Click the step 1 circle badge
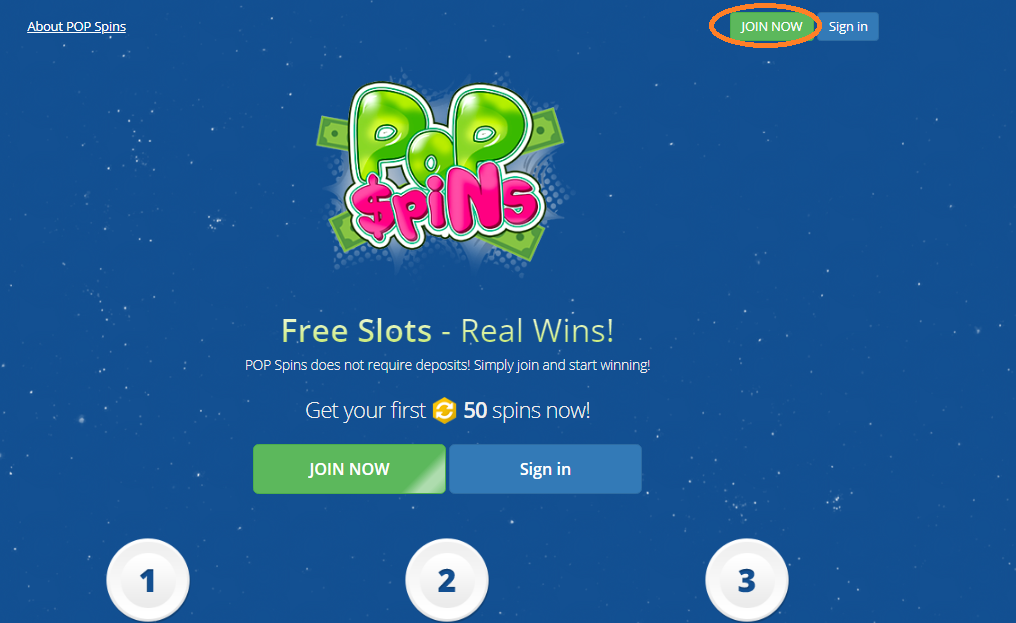Image resolution: width=1016 pixels, height=623 pixels. coord(148,580)
